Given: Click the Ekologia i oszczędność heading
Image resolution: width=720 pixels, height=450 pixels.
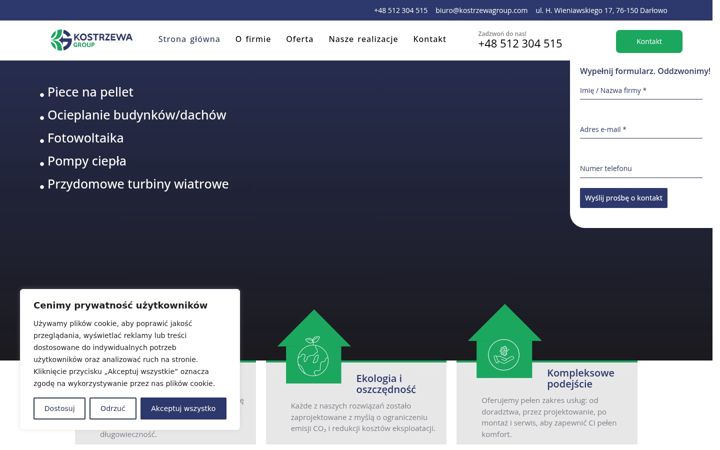Looking at the screenshot, I should [x=386, y=384].
